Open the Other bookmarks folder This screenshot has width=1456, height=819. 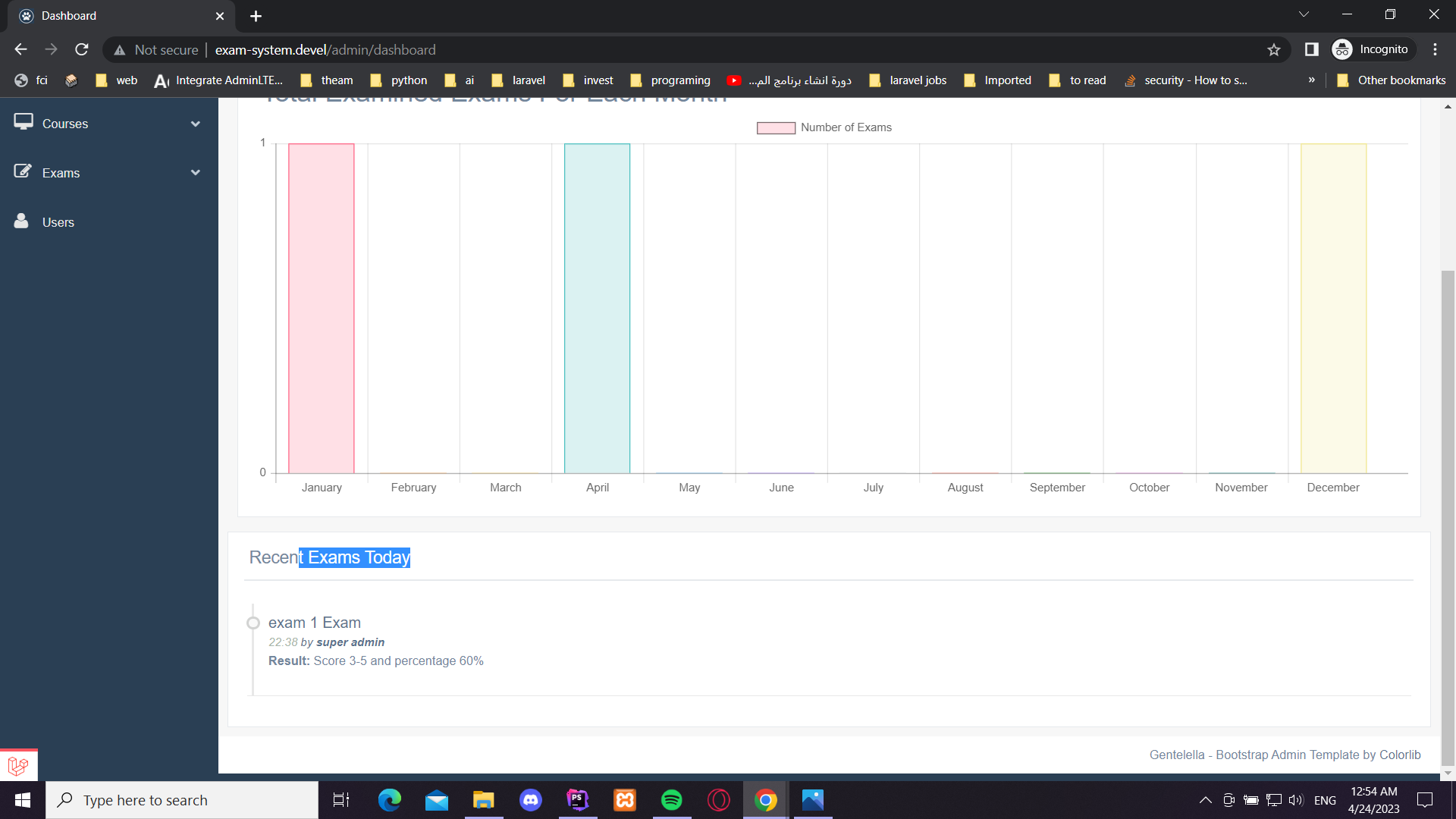coord(1392,80)
